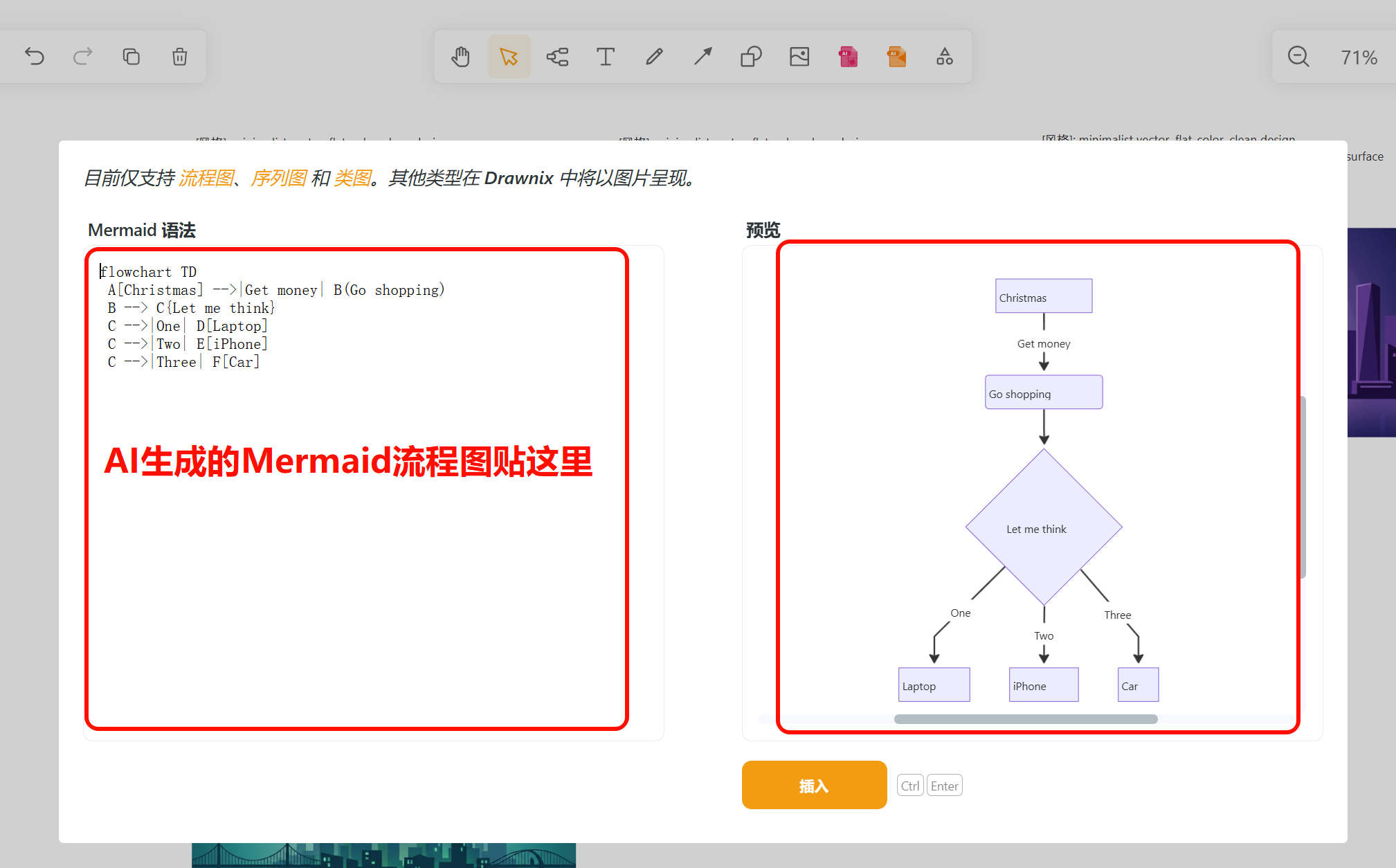
Task: Click the duplicate icon in the toolbar
Action: point(132,56)
